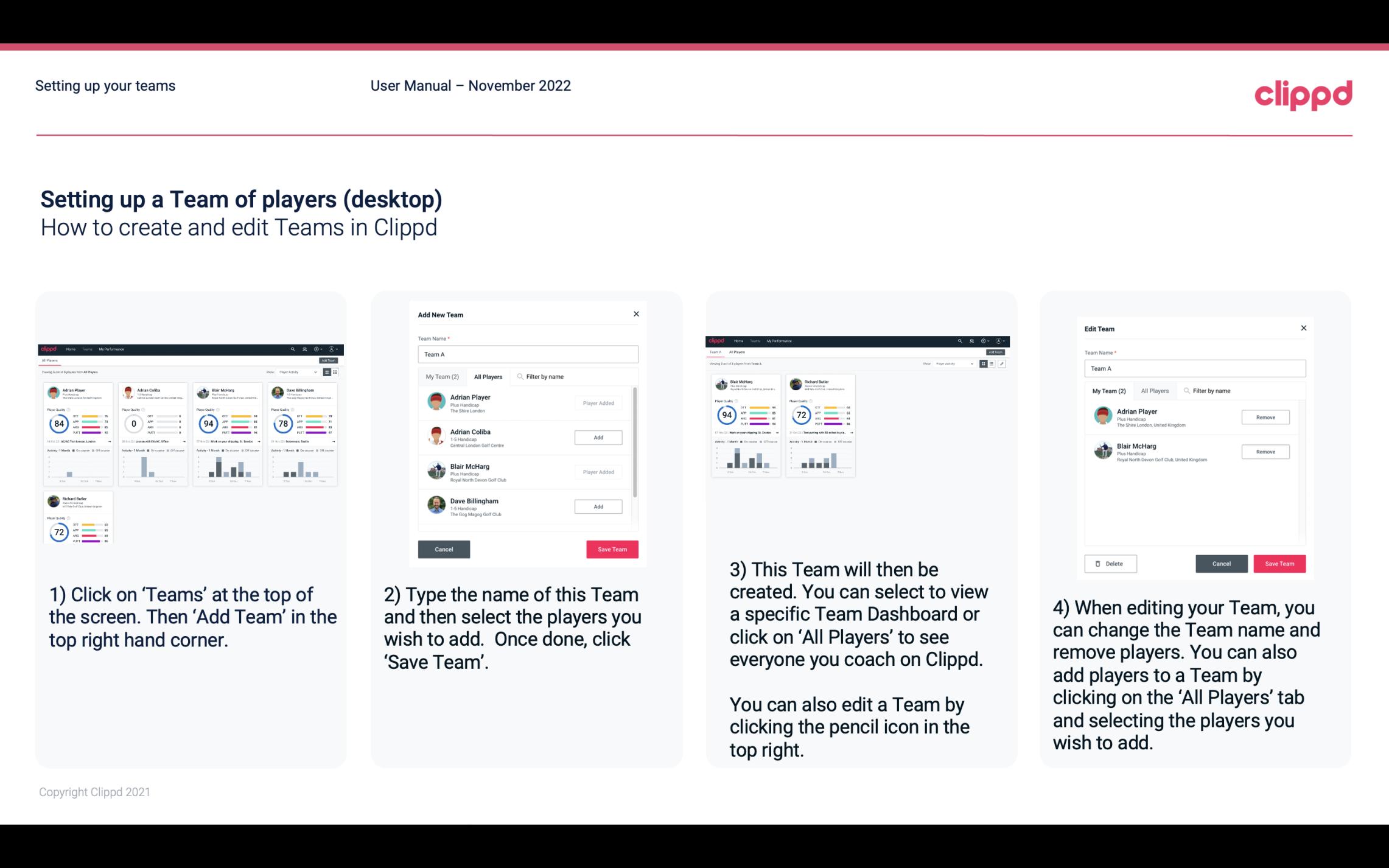This screenshot has height=868, width=1389.
Task: Click 'Save Team' button in Add New Team
Action: click(611, 548)
